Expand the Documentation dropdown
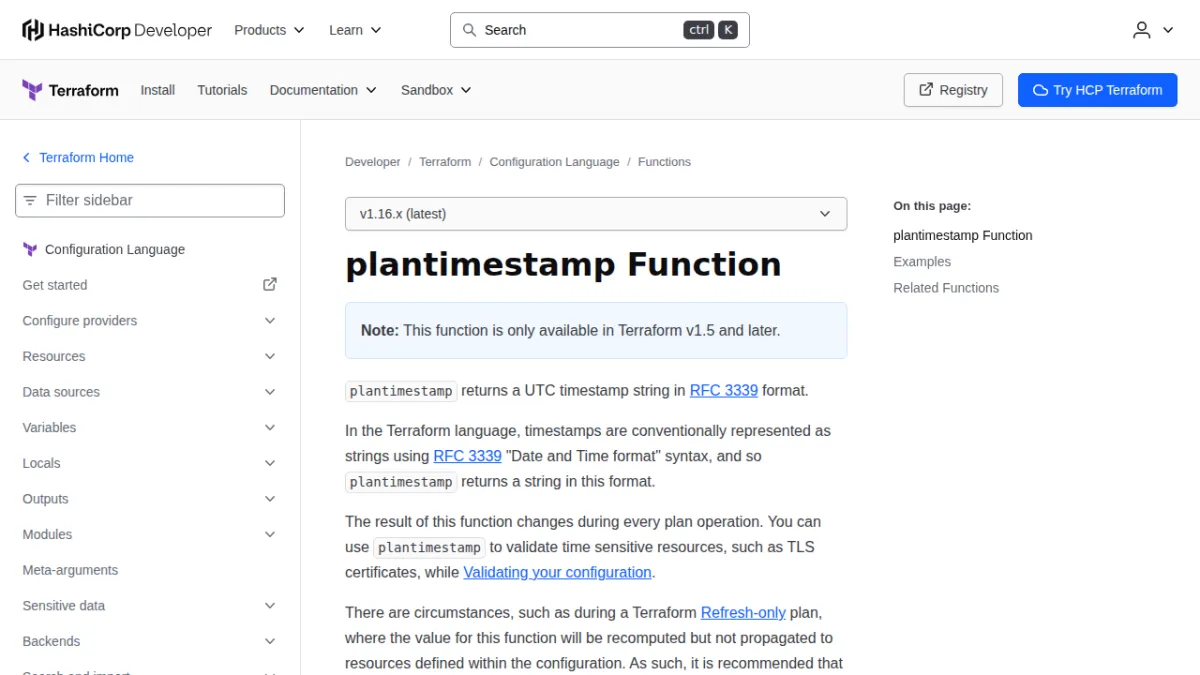 (x=323, y=90)
